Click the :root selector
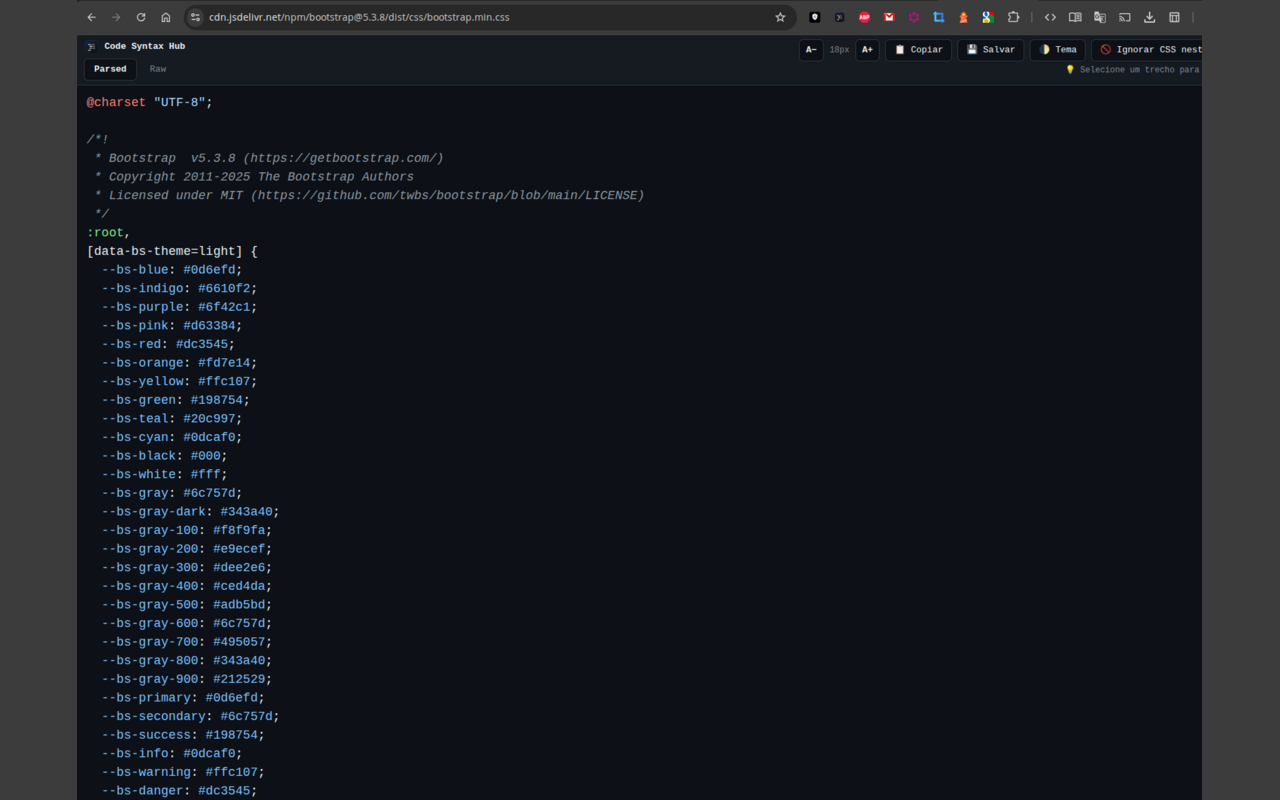The image size is (1280, 800). tap(105, 233)
